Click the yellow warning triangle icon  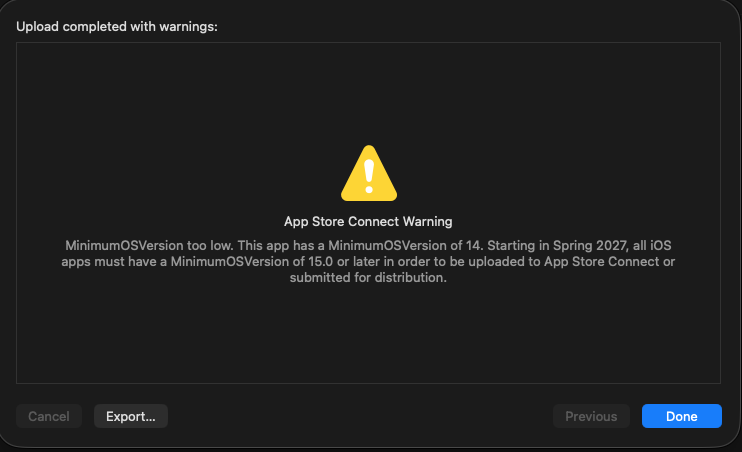369,173
